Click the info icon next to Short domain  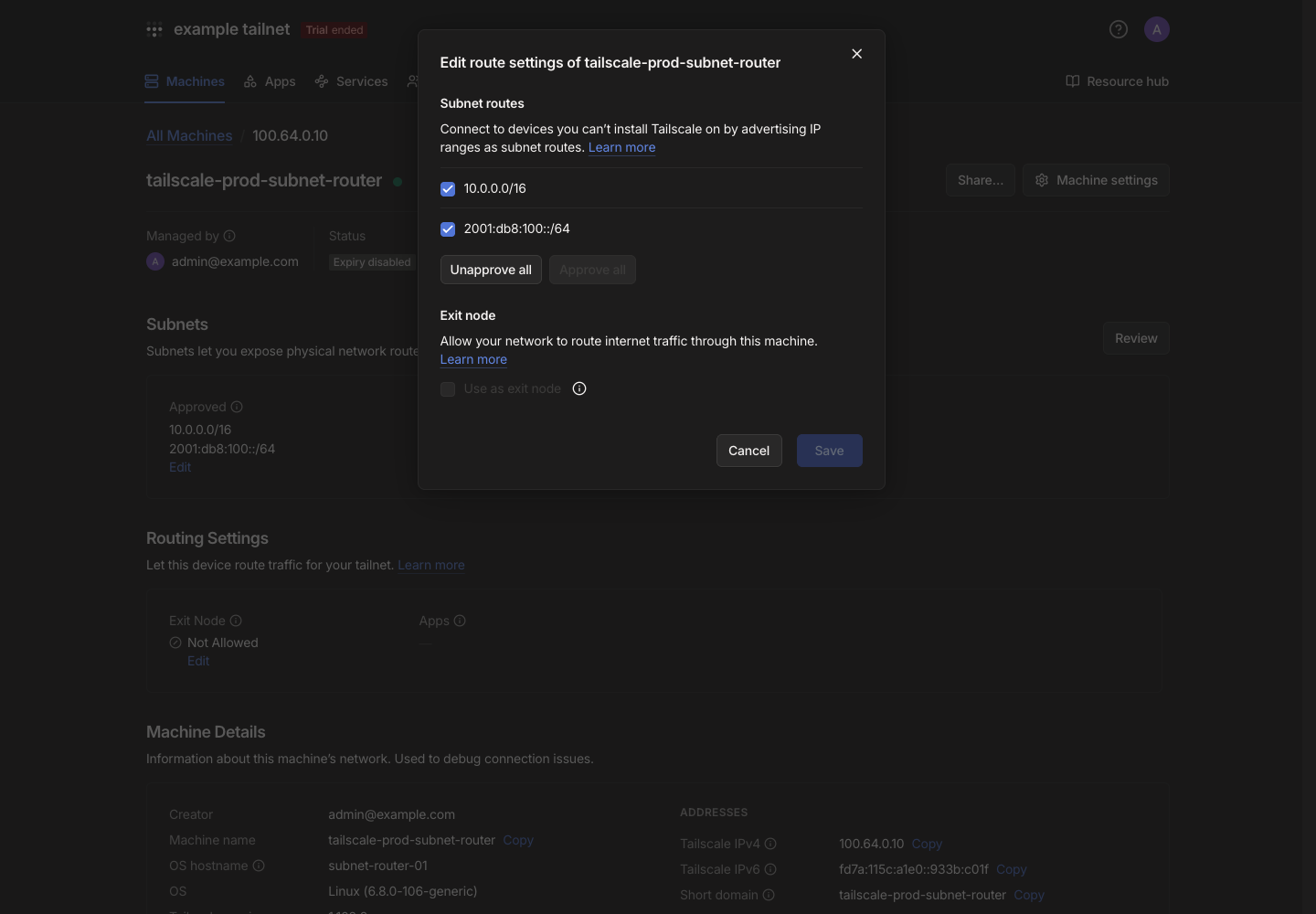[769, 895]
